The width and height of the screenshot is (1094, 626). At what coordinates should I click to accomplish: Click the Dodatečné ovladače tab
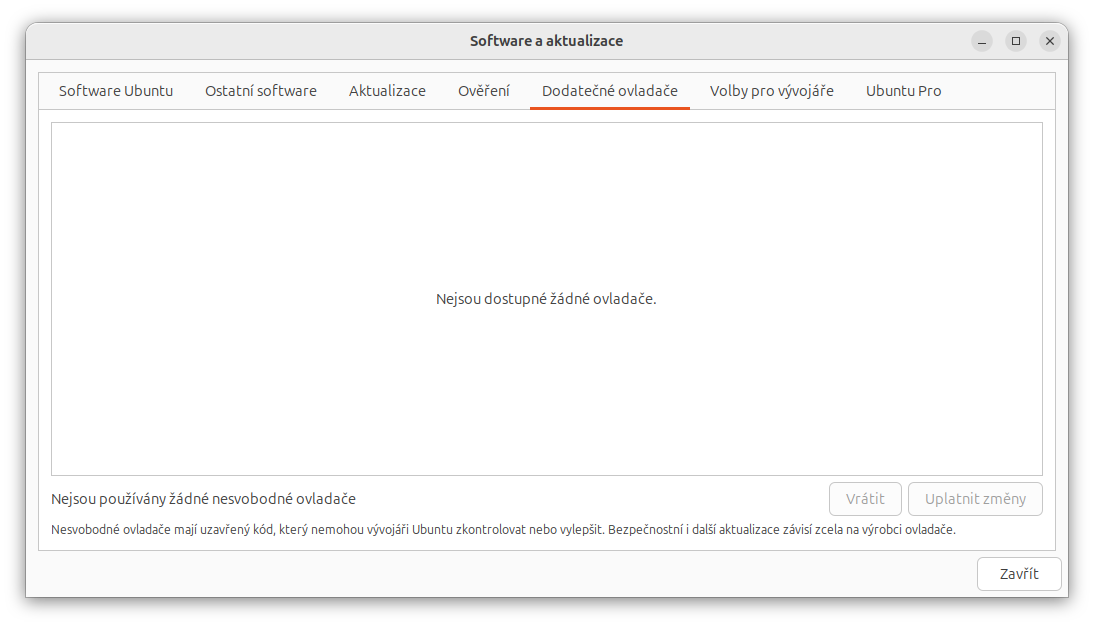[610, 91]
